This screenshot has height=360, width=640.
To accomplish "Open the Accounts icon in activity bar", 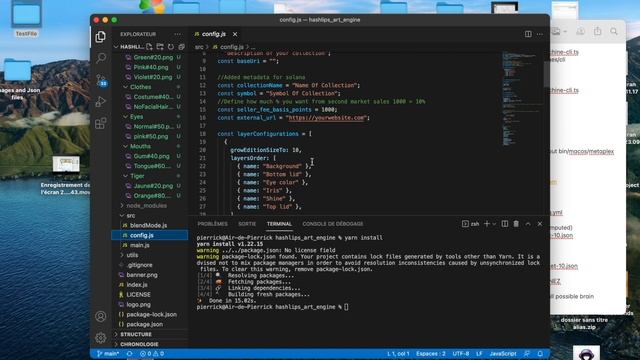I will [x=100, y=316].
